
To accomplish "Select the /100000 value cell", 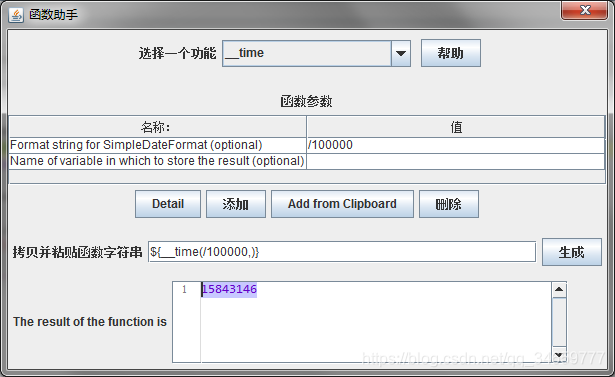I will pyautogui.click(x=455, y=145).
